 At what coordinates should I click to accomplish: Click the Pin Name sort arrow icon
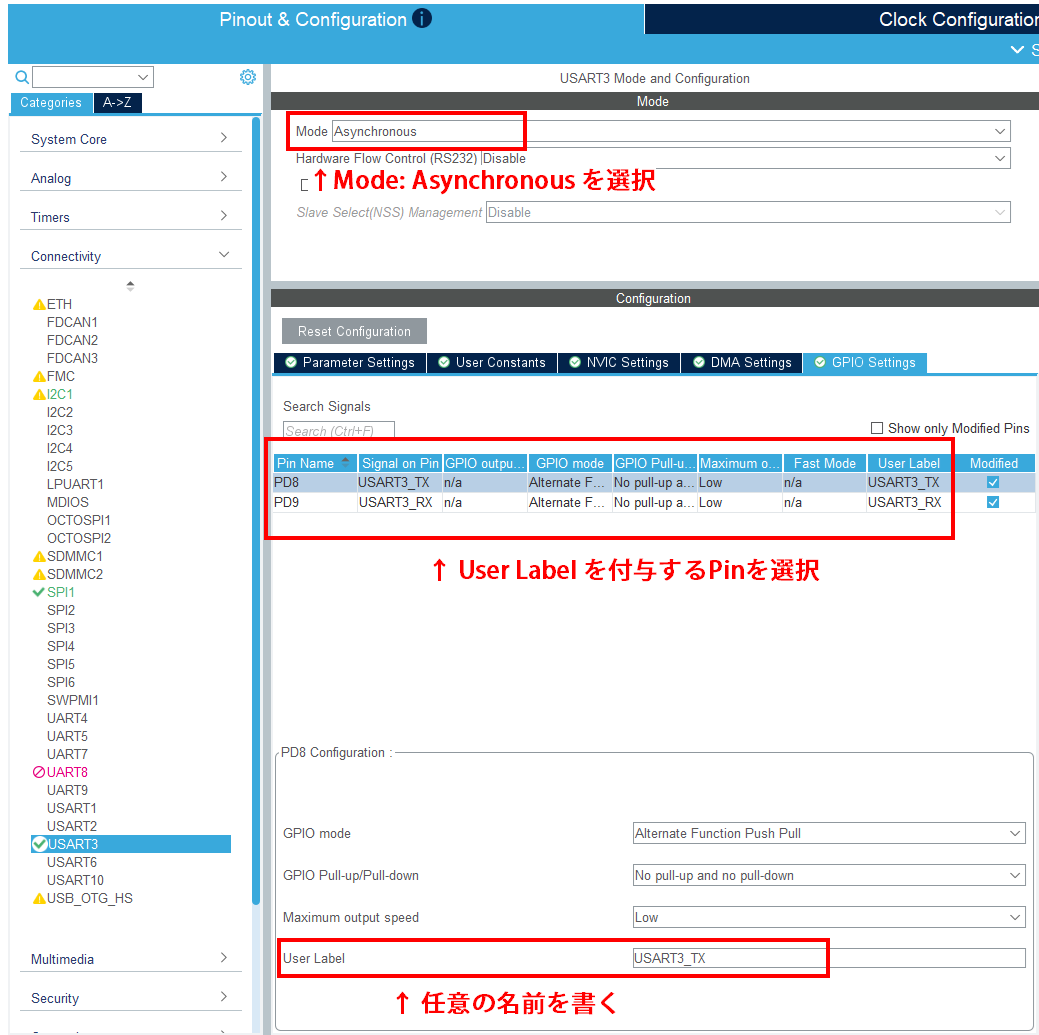click(346, 462)
